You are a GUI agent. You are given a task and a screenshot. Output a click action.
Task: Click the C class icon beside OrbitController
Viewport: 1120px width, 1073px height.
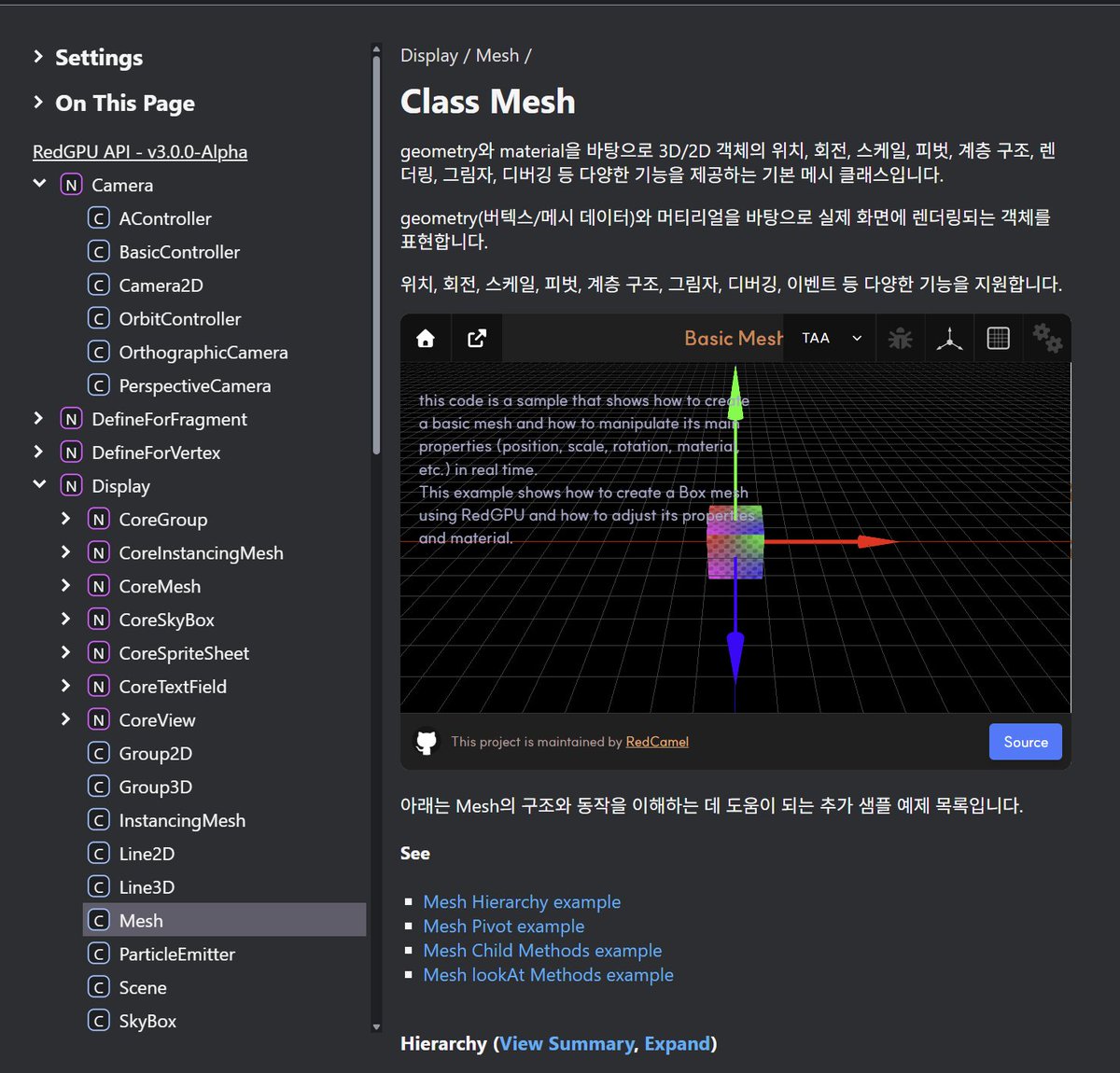(x=98, y=319)
